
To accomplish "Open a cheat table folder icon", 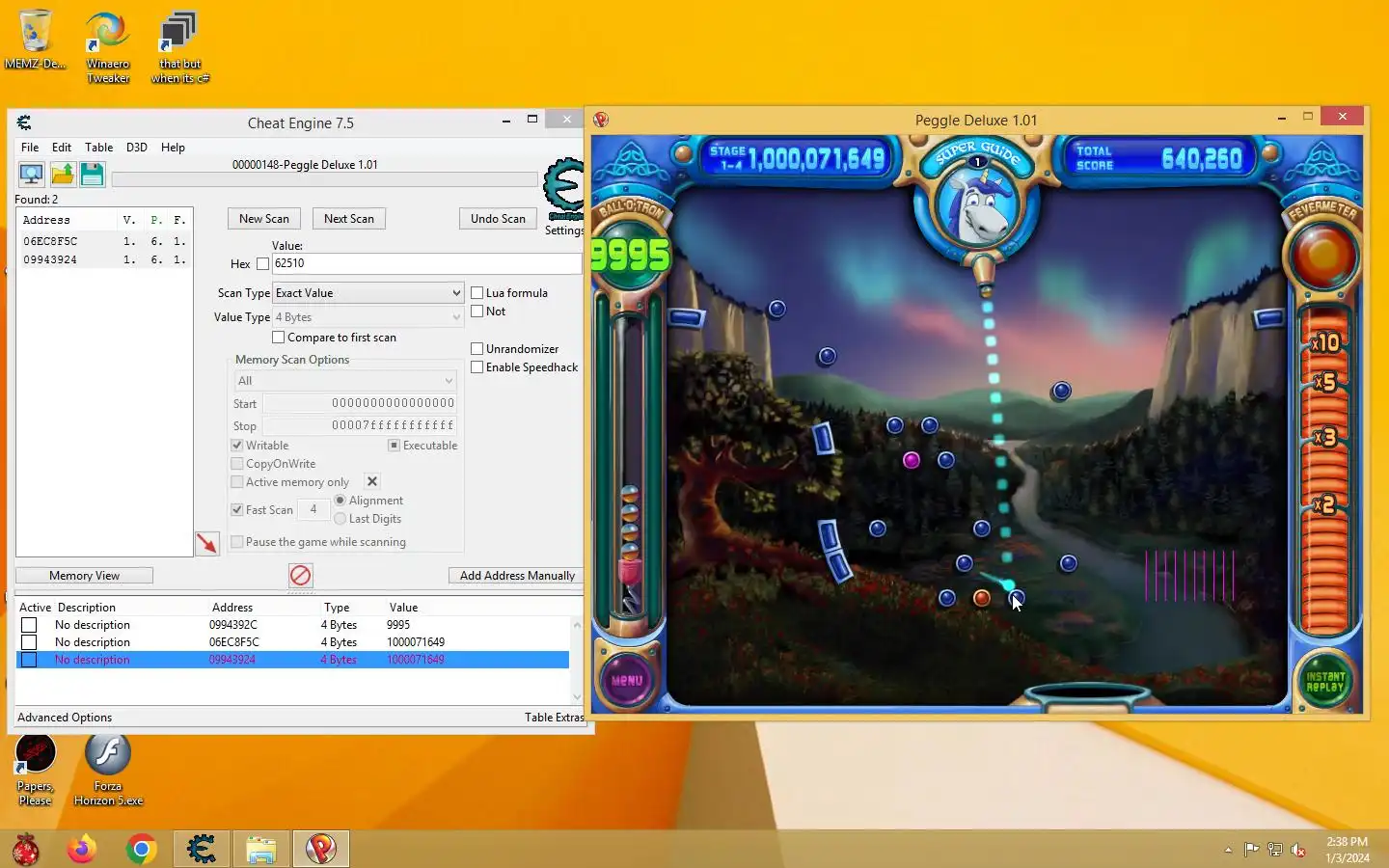I will point(62,175).
